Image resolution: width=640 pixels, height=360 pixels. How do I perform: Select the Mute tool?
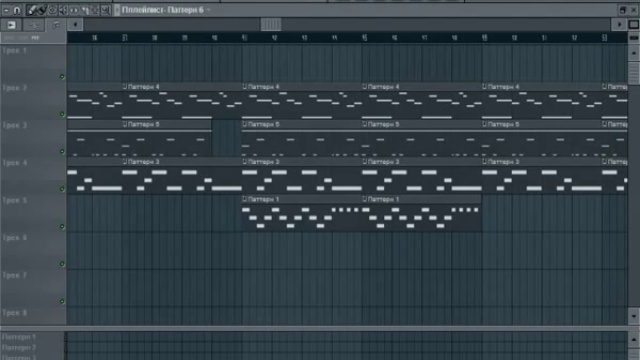pos(63,10)
